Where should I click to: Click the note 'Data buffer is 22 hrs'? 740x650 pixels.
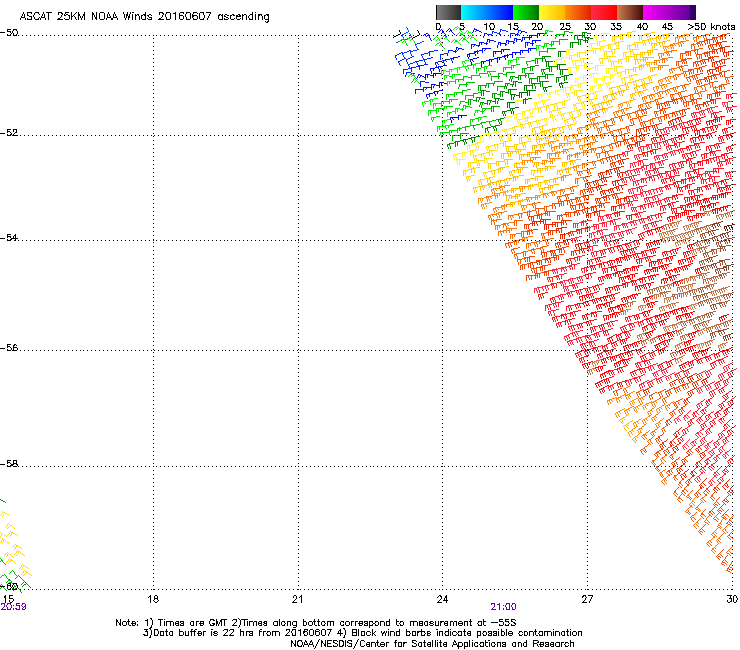coord(205,633)
